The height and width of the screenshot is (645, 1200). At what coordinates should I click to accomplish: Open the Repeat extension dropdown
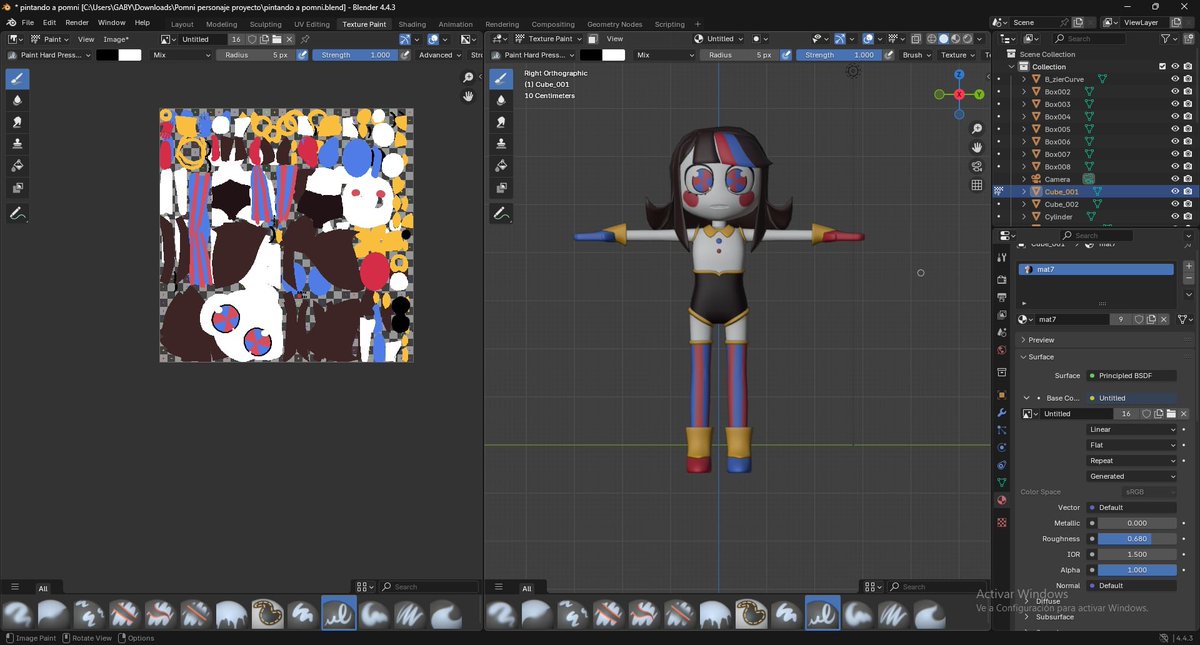[x=1132, y=461]
